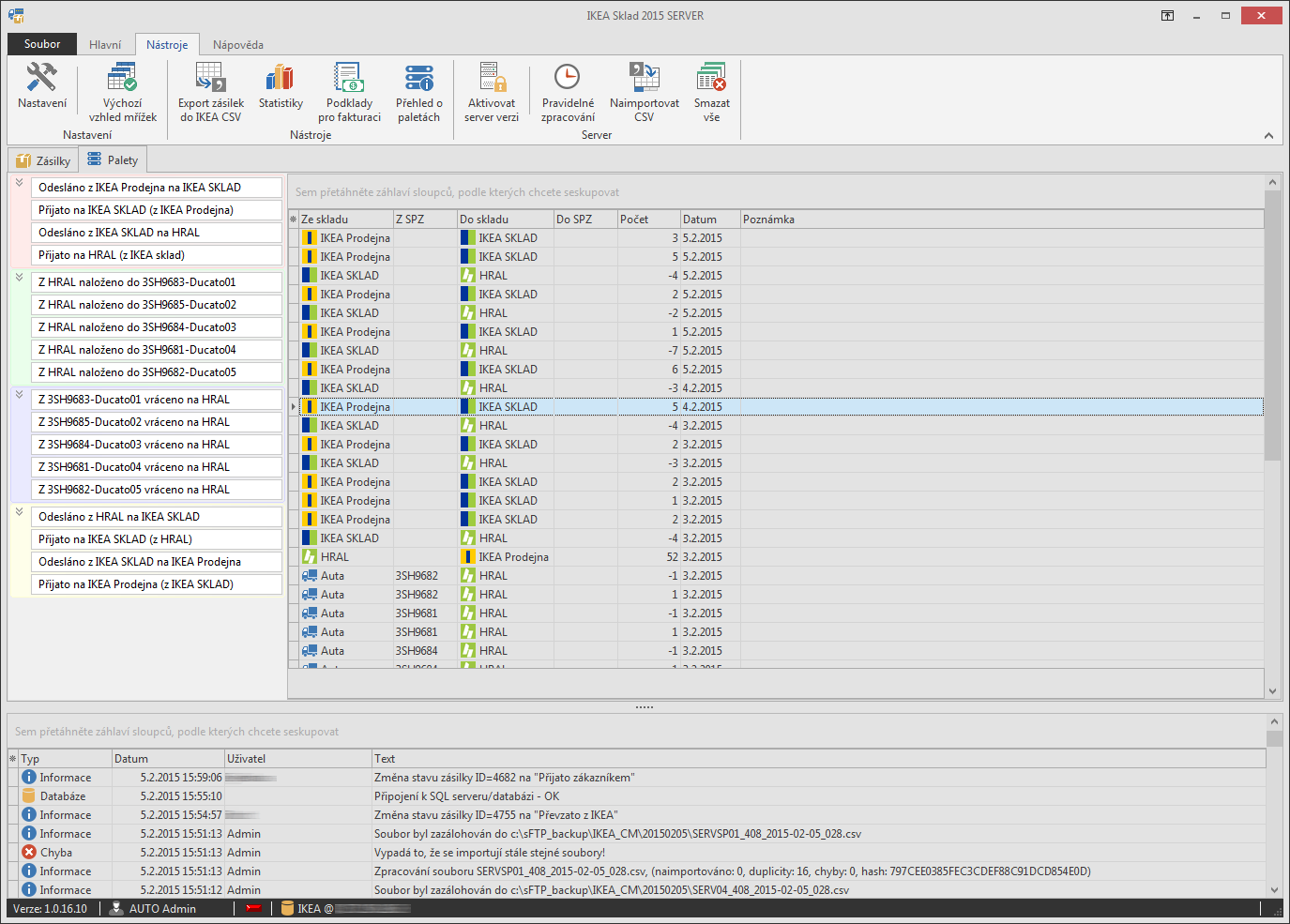Click Verze: 1.0.16.10 in status bar

[x=50, y=909]
